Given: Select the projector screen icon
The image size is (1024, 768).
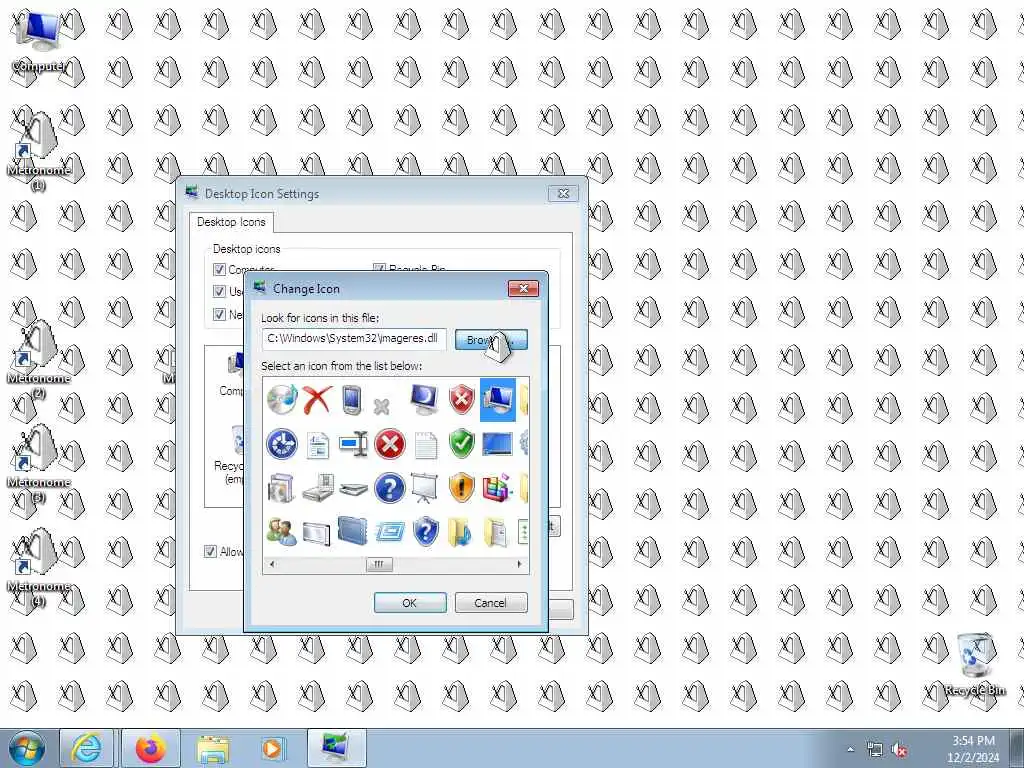Looking at the screenshot, I should point(424,488).
